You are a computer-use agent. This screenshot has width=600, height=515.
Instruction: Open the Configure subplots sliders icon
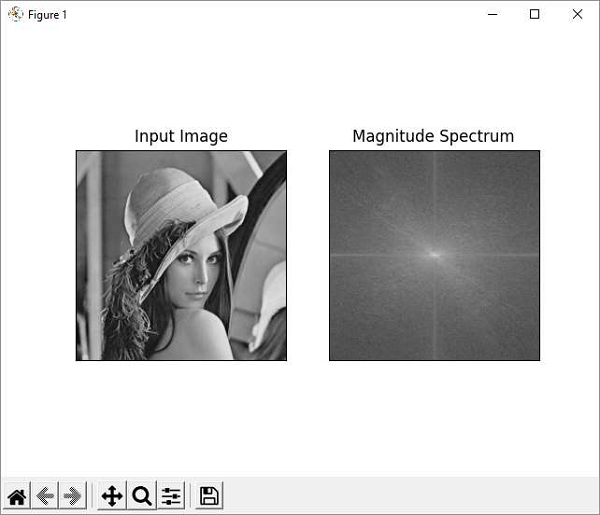[x=171, y=496]
